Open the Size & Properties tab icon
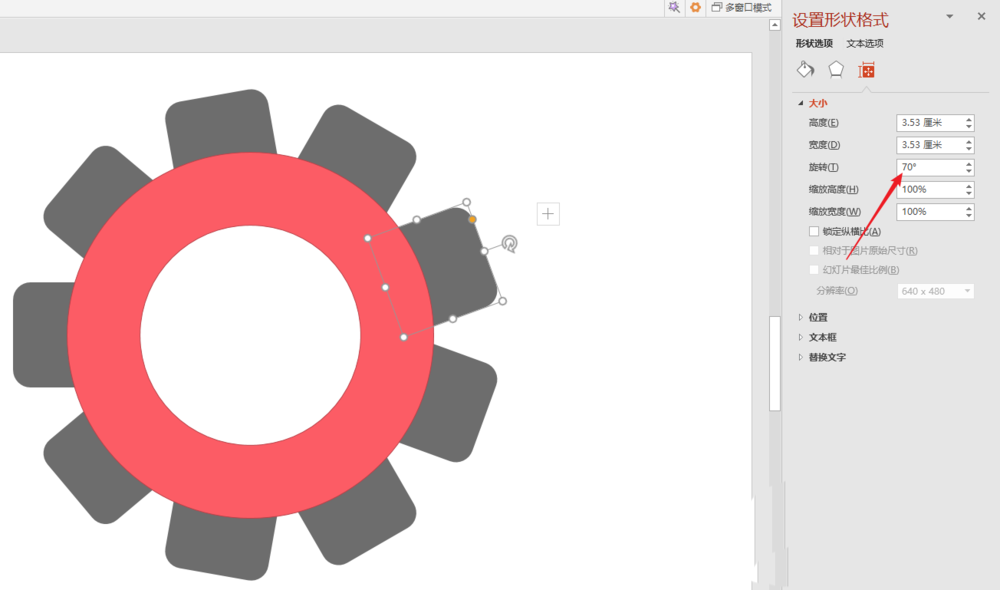This screenshot has width=1000, height=590. pos(866,70)
